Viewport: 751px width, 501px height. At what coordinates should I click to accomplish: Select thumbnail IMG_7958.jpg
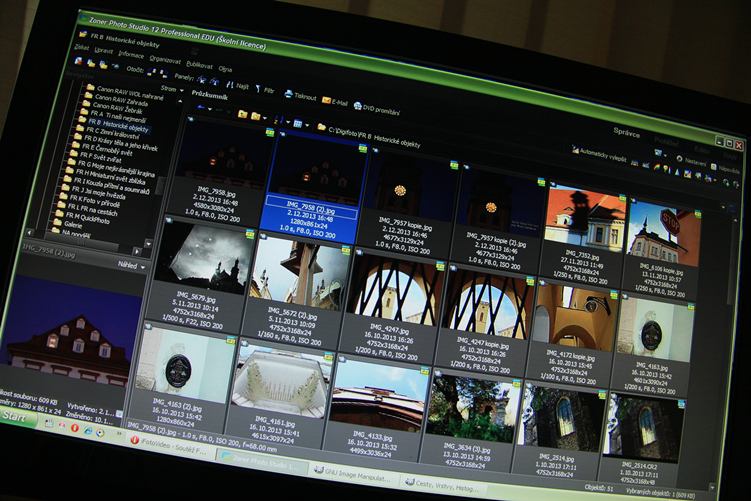(222, 172)
